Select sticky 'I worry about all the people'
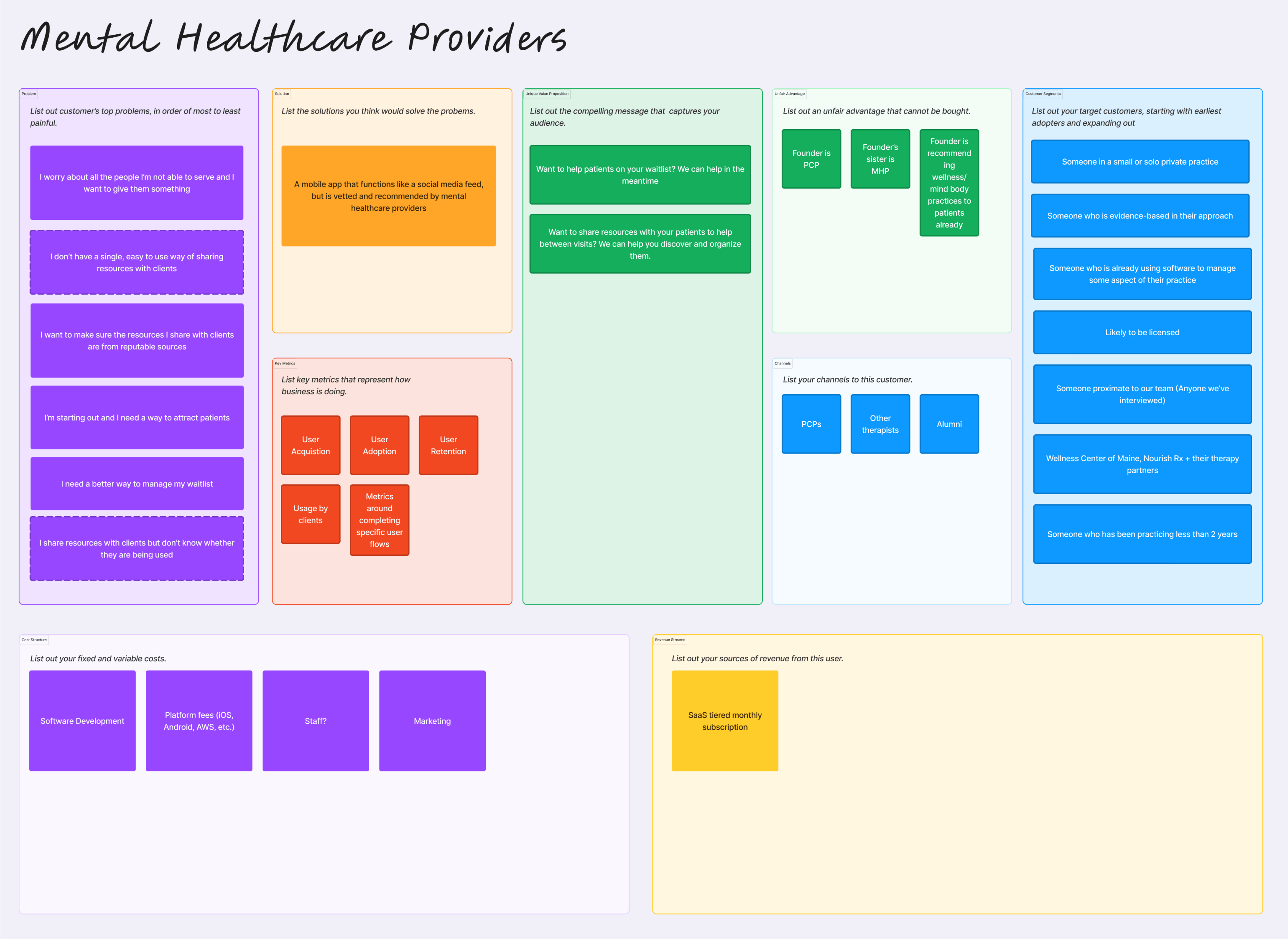This screenshot has height=939, width=1288. click(137, 182)
